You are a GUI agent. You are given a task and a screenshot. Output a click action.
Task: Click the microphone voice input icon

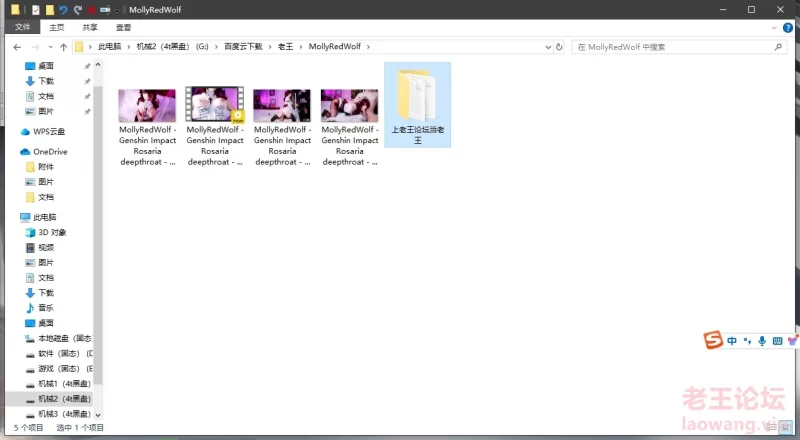pyautogui.click(x=762, y=341)
